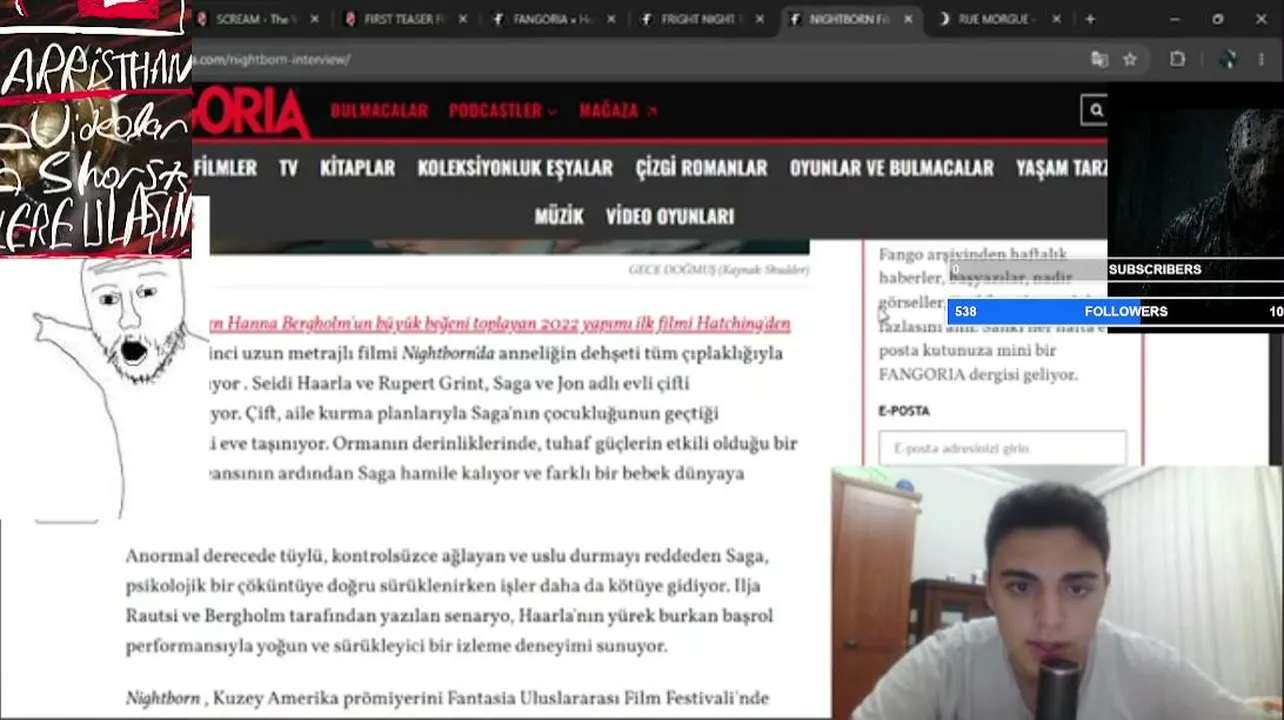Image resolution: width=1284 pixels, height=720 pixels.
Task: Open the MÜZİK category
Action: pyautogui.click(x=559, y=216)
